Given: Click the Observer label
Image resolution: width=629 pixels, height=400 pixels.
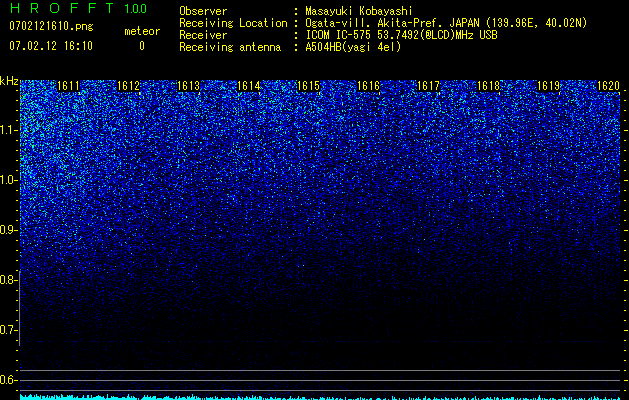Looking at the screenshot, I should pos(203,11).
